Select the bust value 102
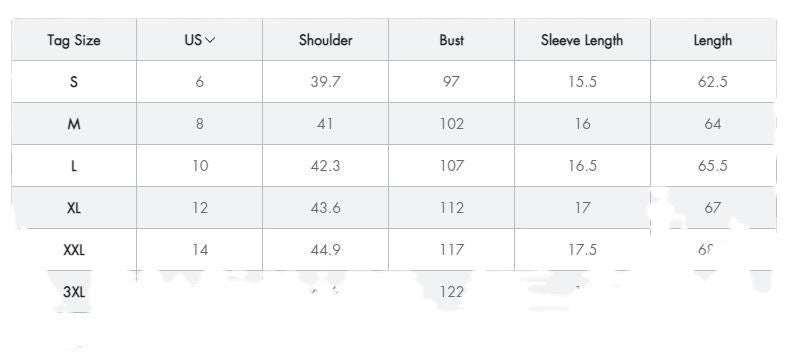This screenshot has width=787, height=362. [451, 124]
